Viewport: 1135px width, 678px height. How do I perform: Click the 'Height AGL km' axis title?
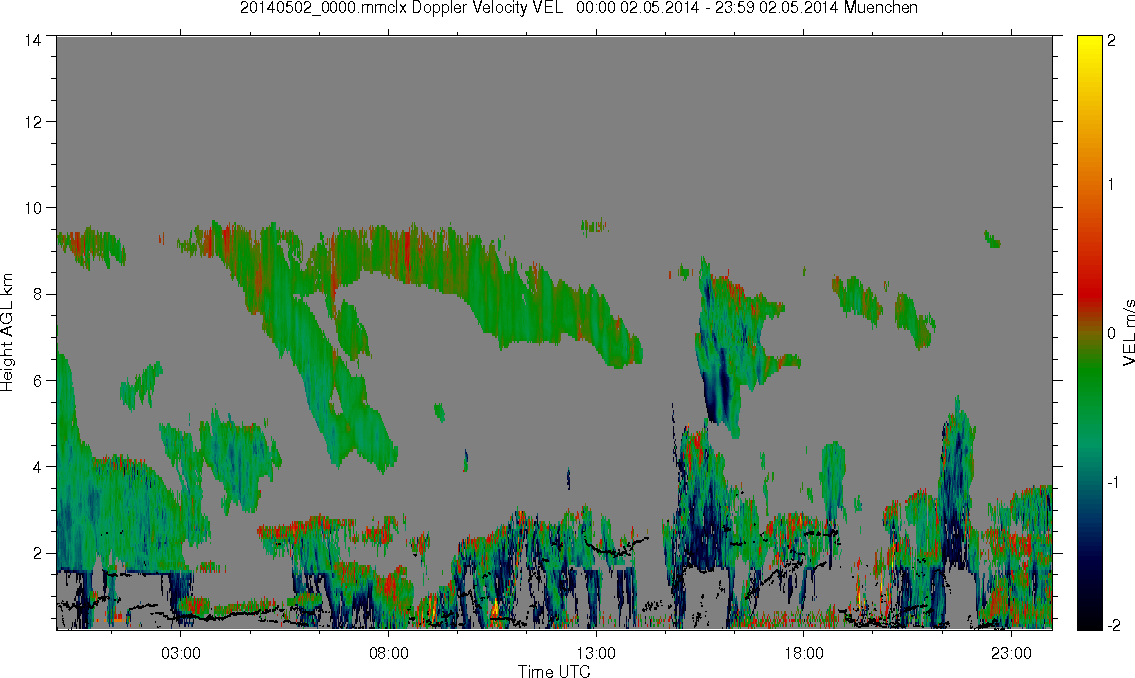coord(7,333)
